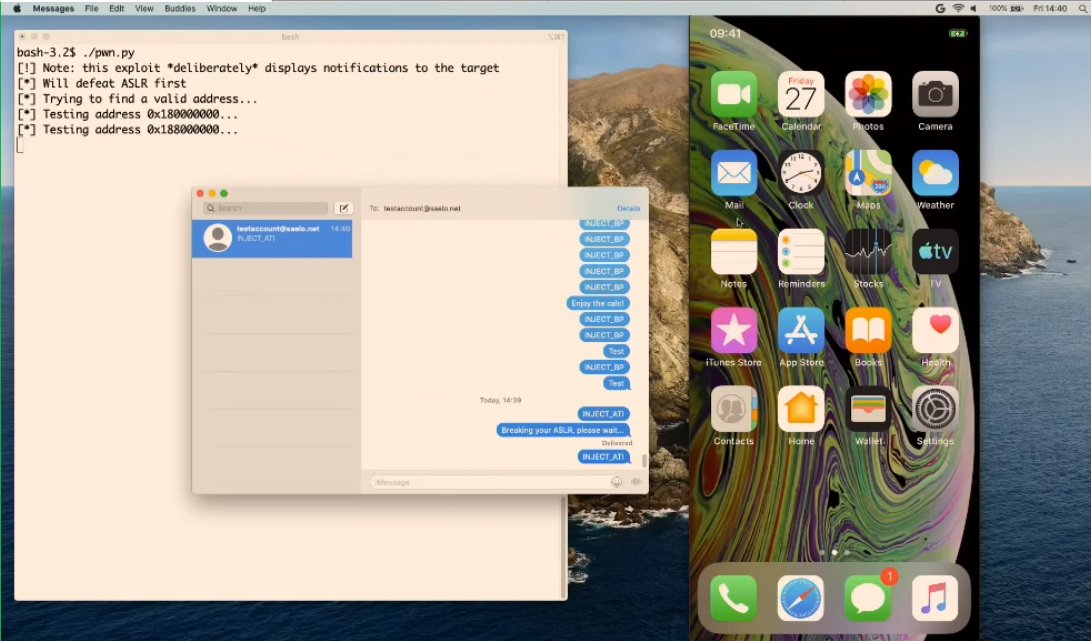
Task: Click 'Testing address 0x188000000...' terminal line
Action: pos(127,129)
